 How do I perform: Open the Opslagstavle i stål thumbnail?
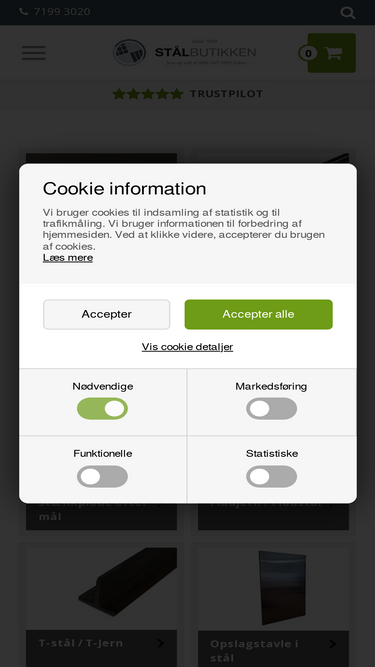point(273,589)
